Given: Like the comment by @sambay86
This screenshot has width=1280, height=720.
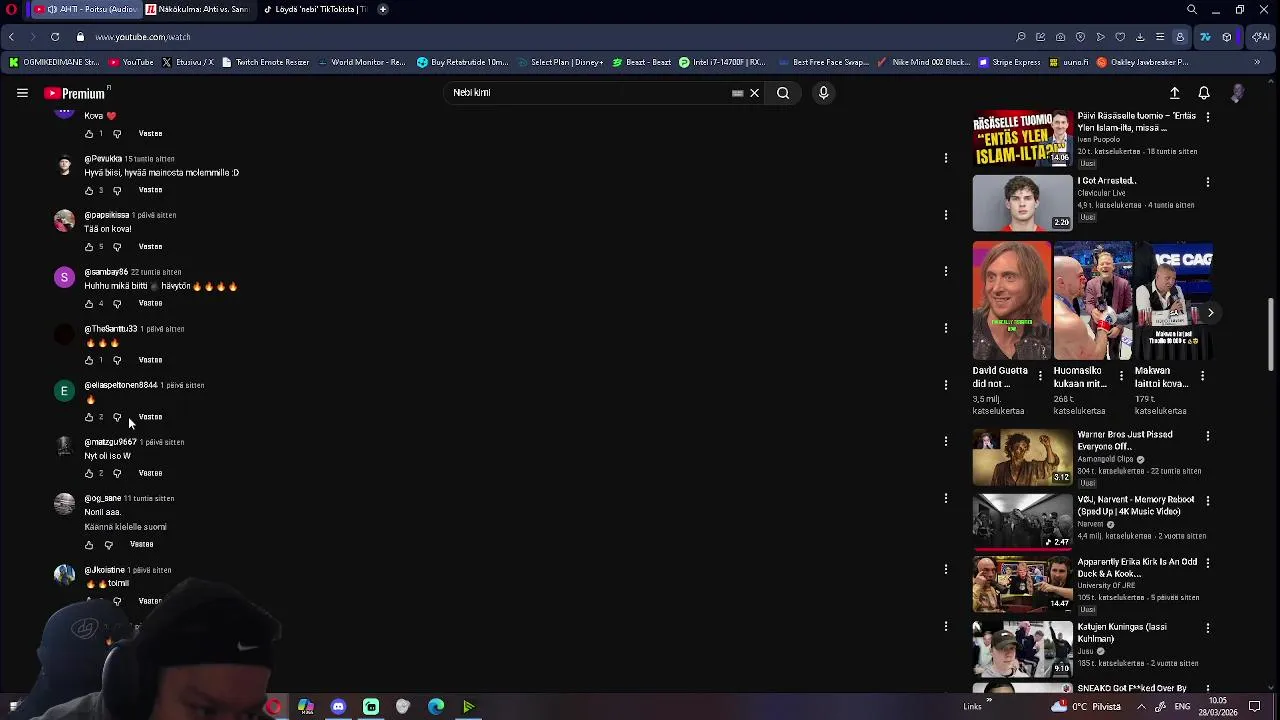Looking at the screenshot, I should (89, 303).
